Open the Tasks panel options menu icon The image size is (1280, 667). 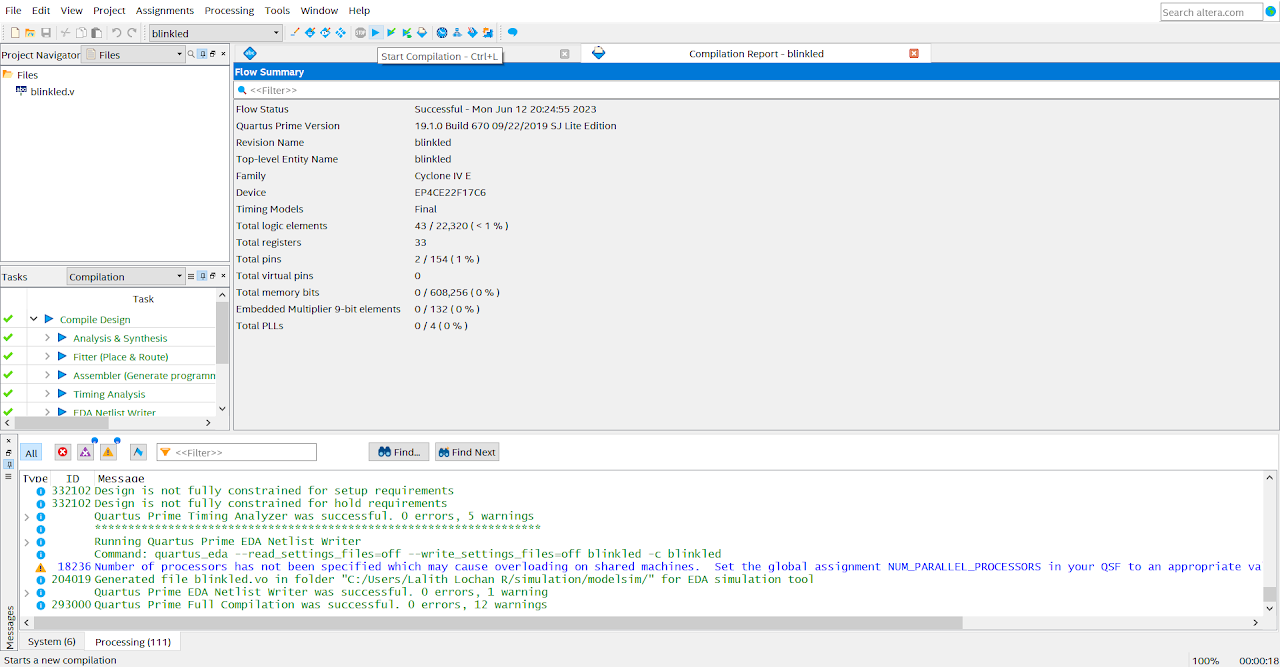tap(191, 276)
